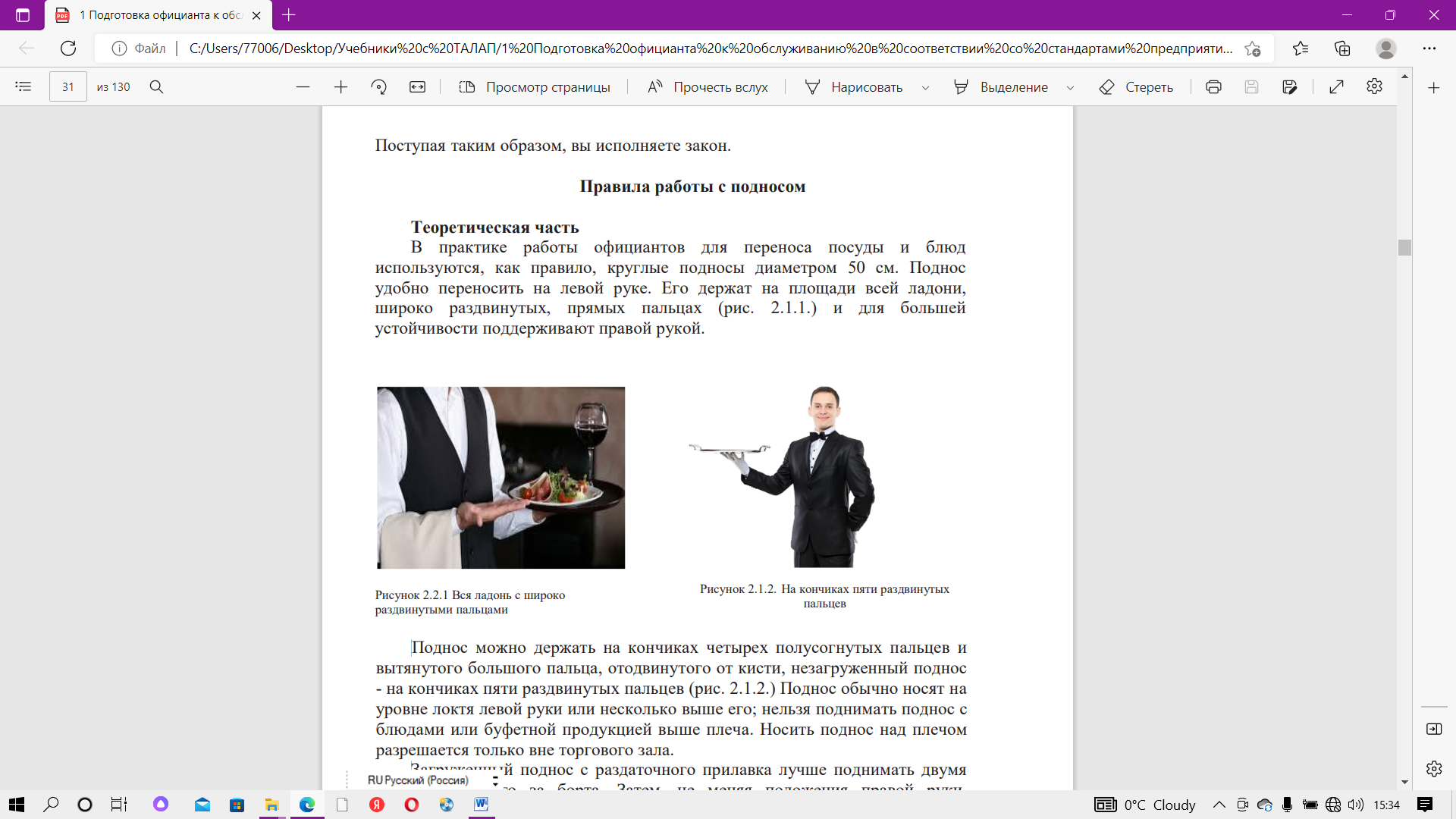Click the address bar file URL

point(711,49)
